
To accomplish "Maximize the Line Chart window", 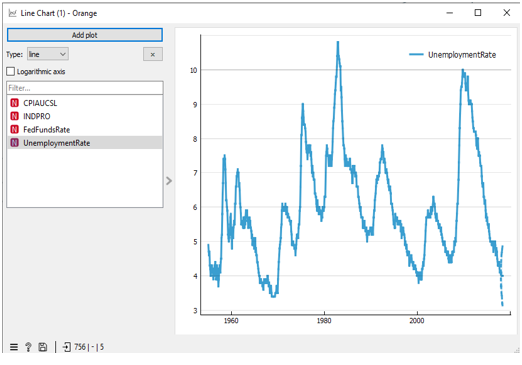I will (x=478, y=13).
